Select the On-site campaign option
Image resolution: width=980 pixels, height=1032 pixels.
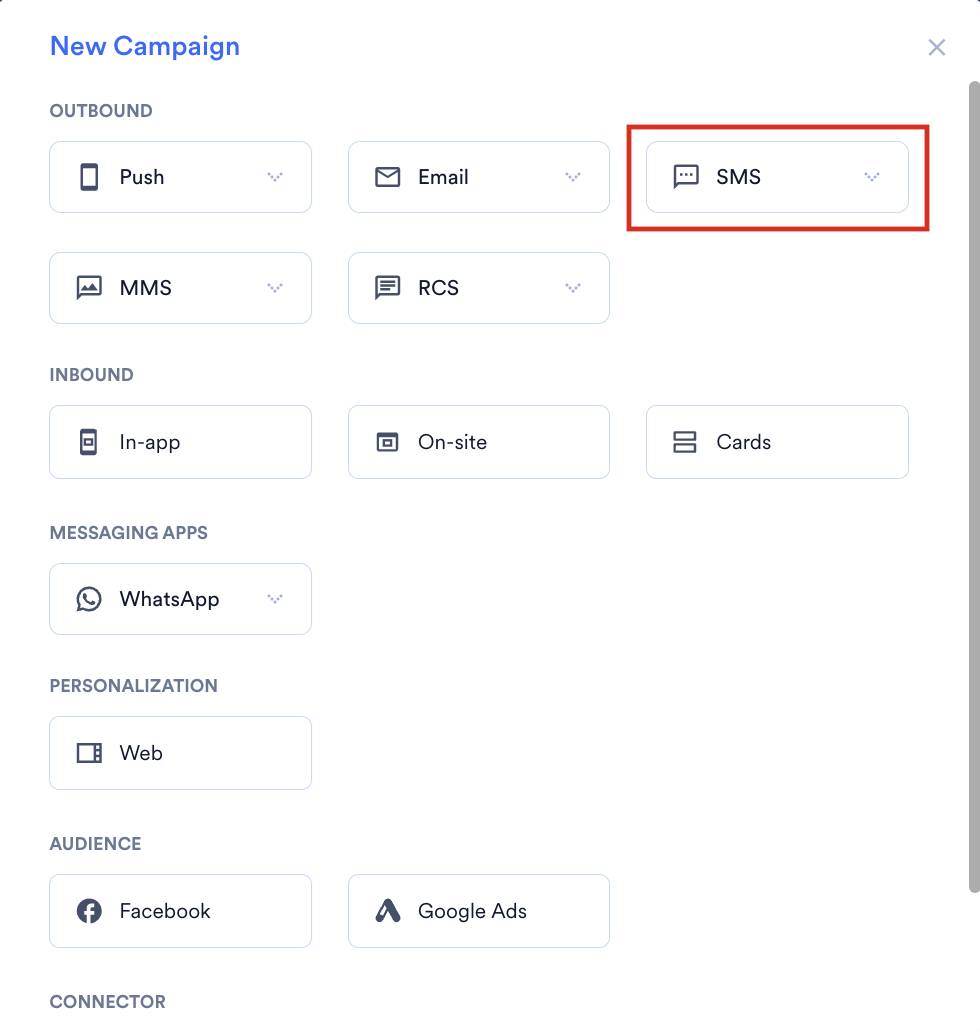[x=478, y=442]
